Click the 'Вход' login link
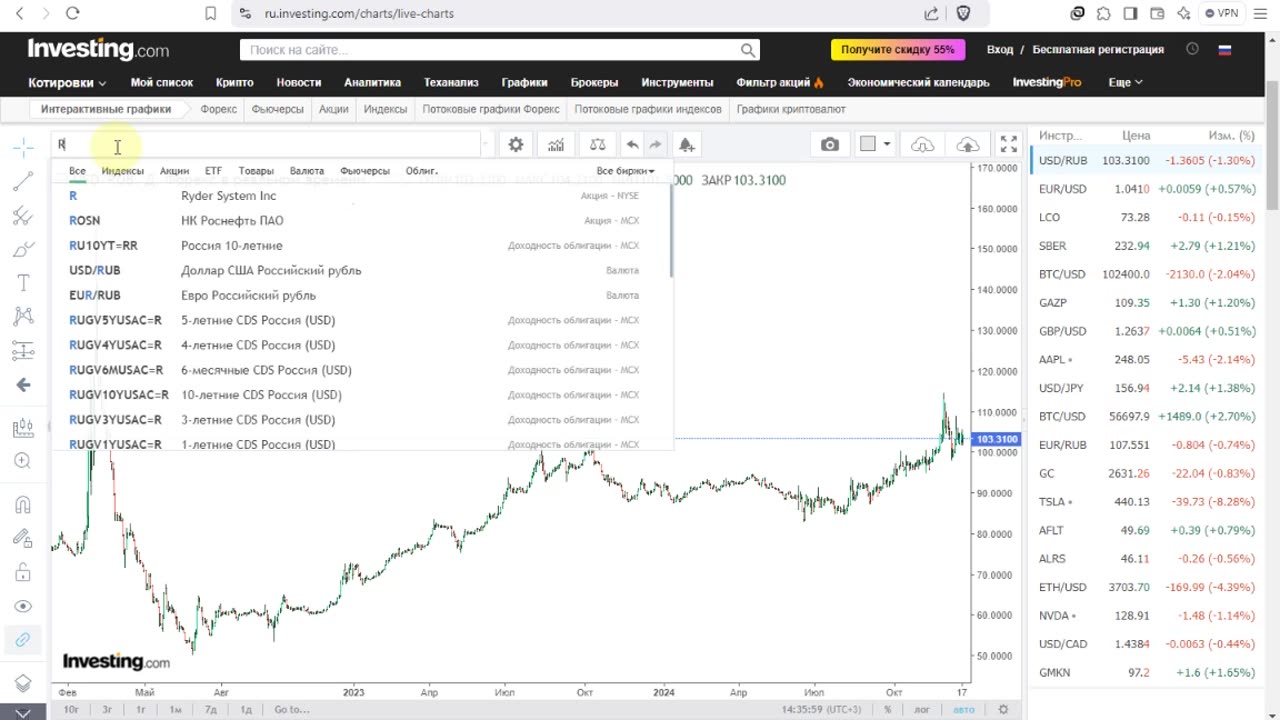 [1000, 49]
